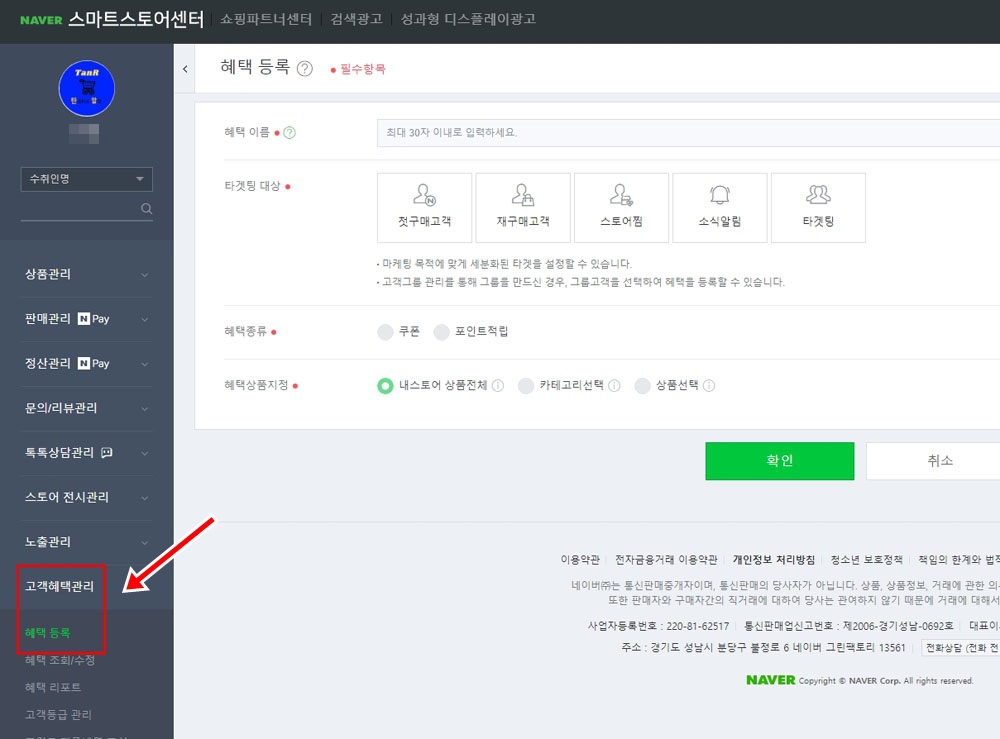1000x739 pixels.
Task: Go to 성과형 디스플레이광고 in top bar
Action: tap(468, 19)
